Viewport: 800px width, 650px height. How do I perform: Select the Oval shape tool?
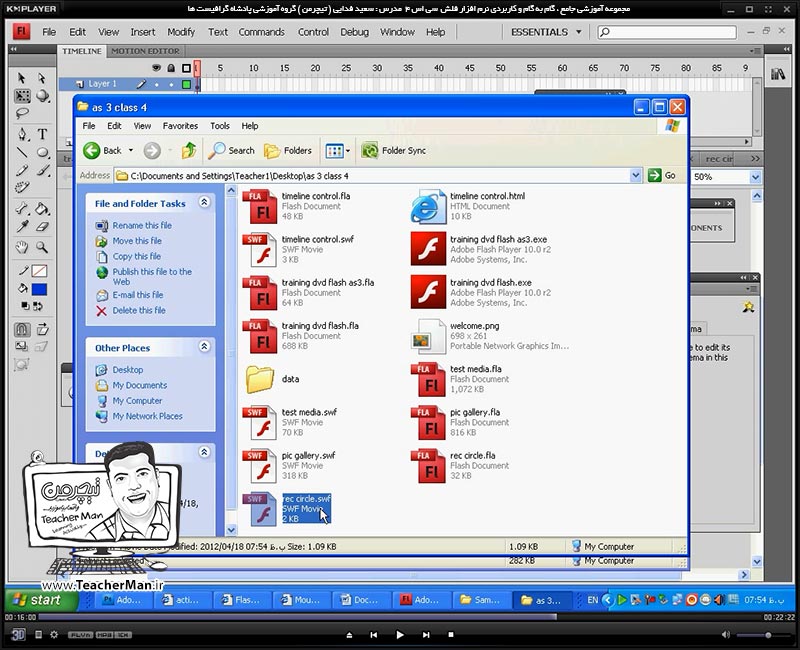click(x=43, y=152)
